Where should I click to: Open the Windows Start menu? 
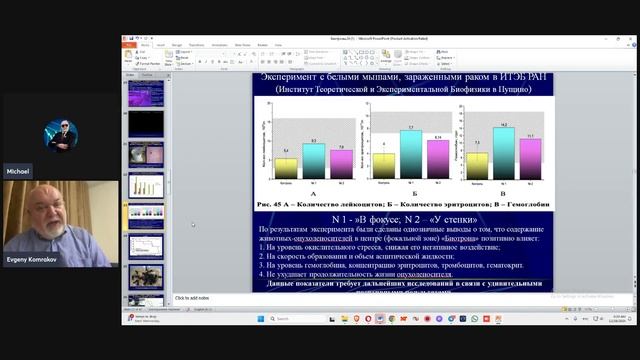pos(261,319)
